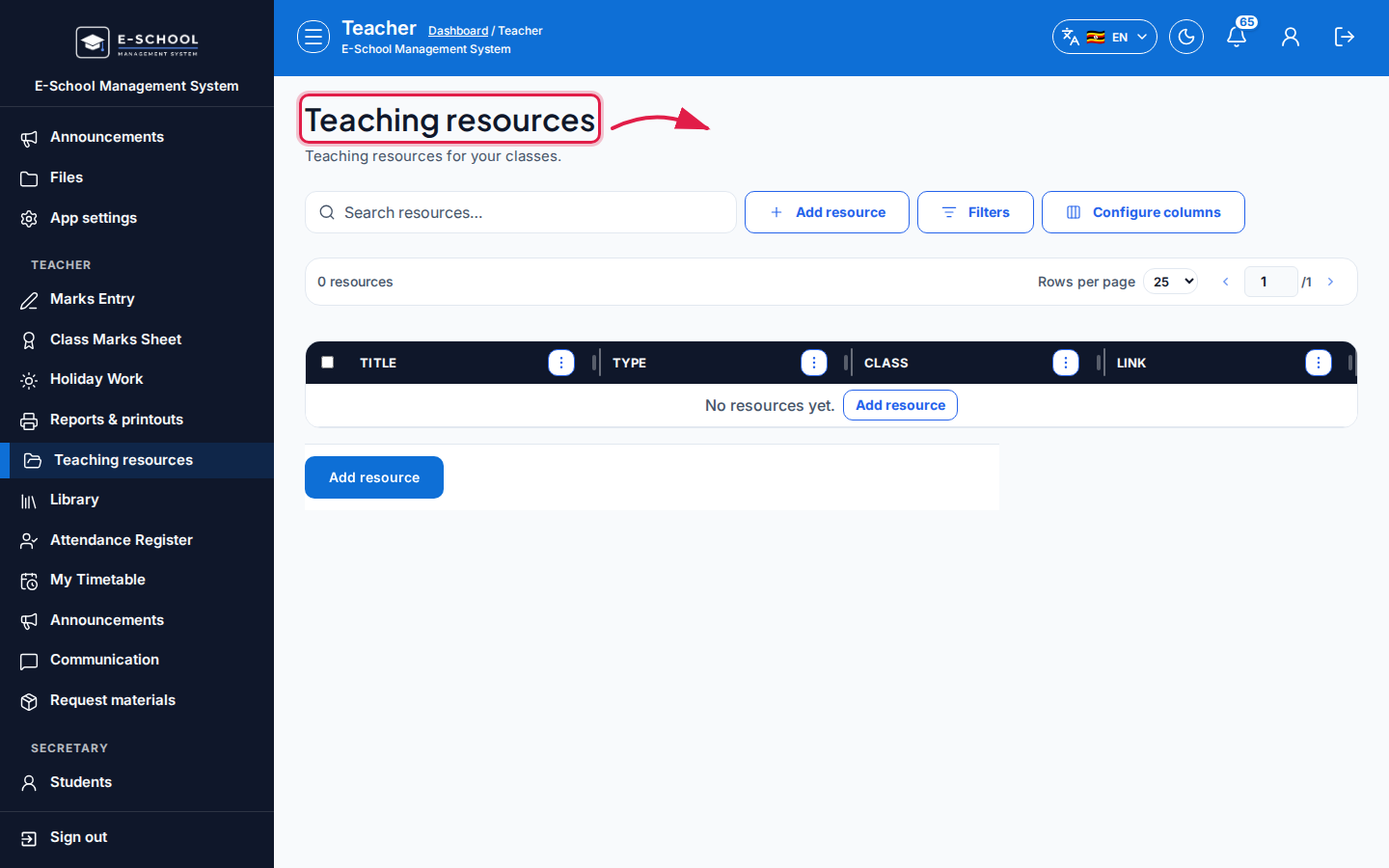
Task: Click the Files folder icon
Action: point(29,178)
